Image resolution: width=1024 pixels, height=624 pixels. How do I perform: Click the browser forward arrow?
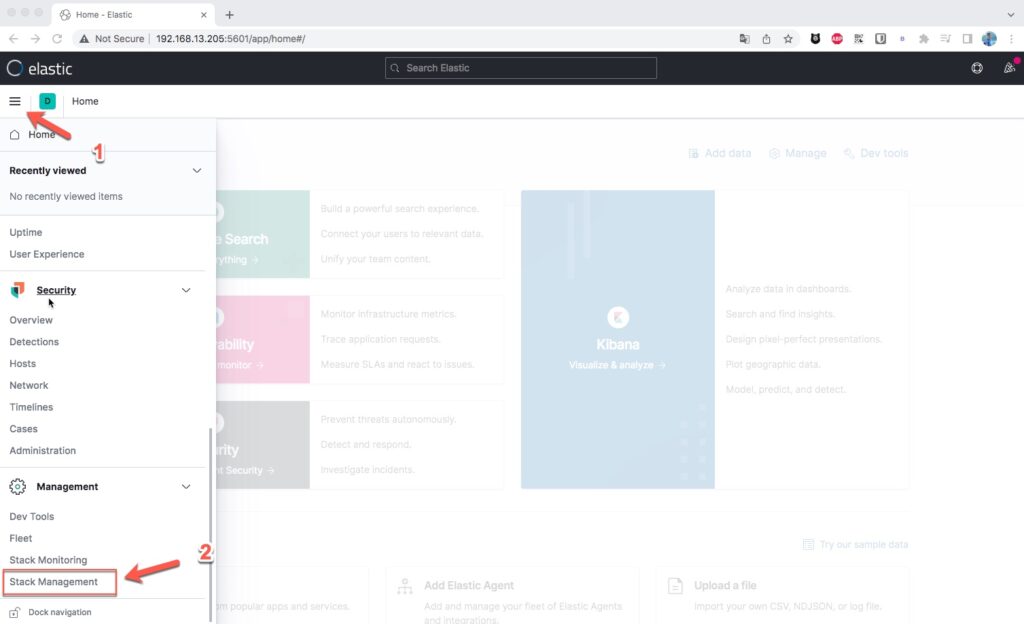[x=35, y=39]
